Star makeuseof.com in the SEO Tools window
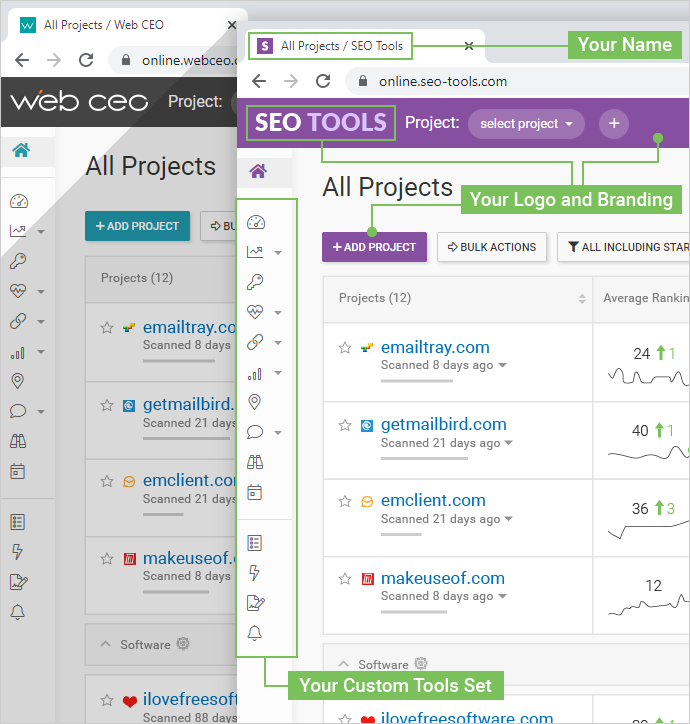 pyautogui.click(x=345, y=578)
